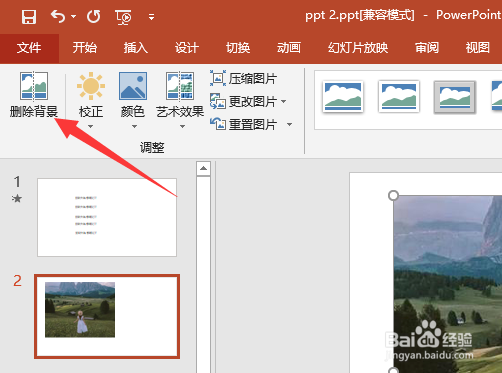Start slideshow from beginning icon
This screenshot has width=502, height=373.
pos(123,17)
